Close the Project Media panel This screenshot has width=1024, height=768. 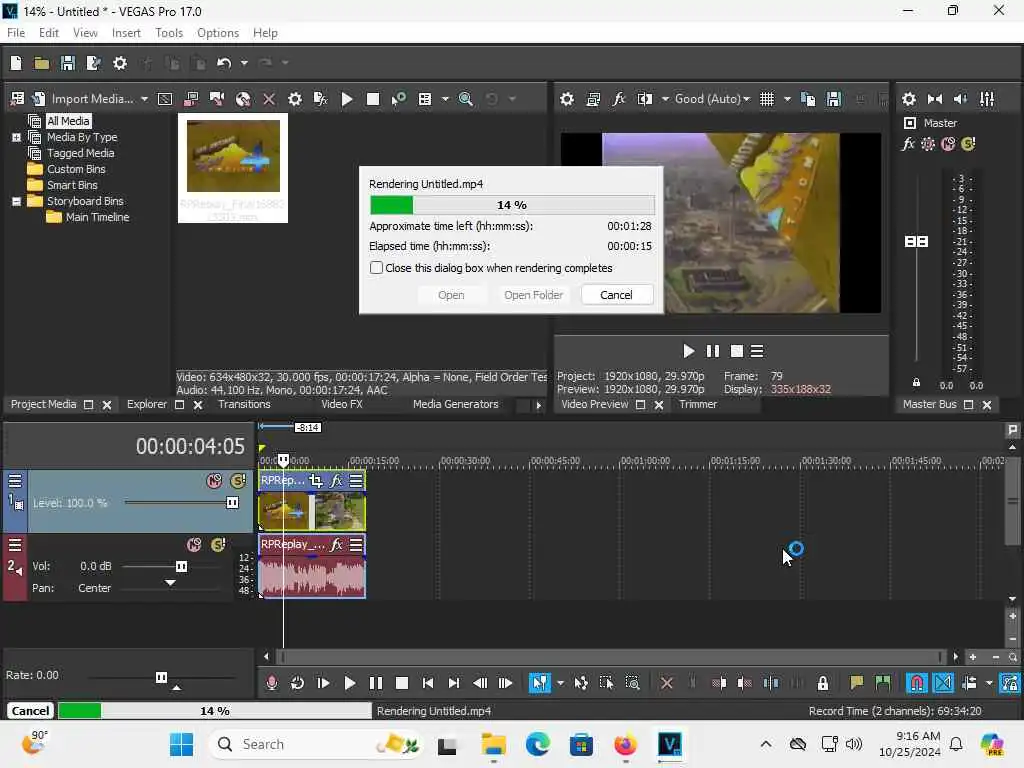pos(107,405)
